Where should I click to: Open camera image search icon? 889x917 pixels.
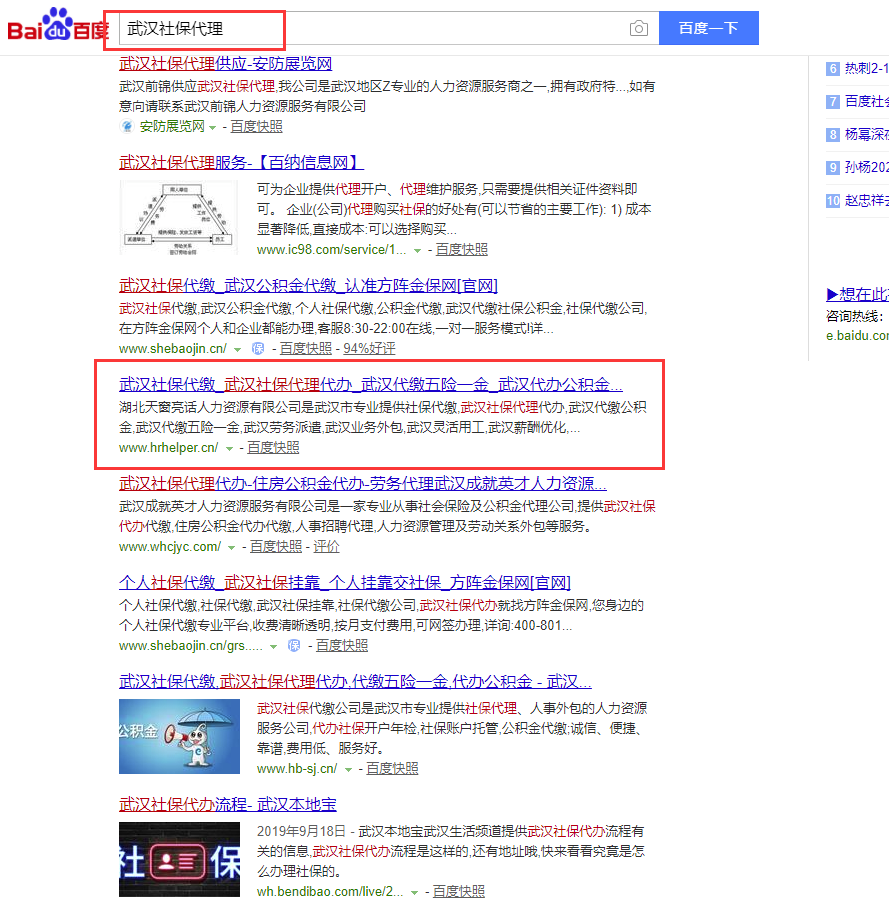[x=638, y=28]
